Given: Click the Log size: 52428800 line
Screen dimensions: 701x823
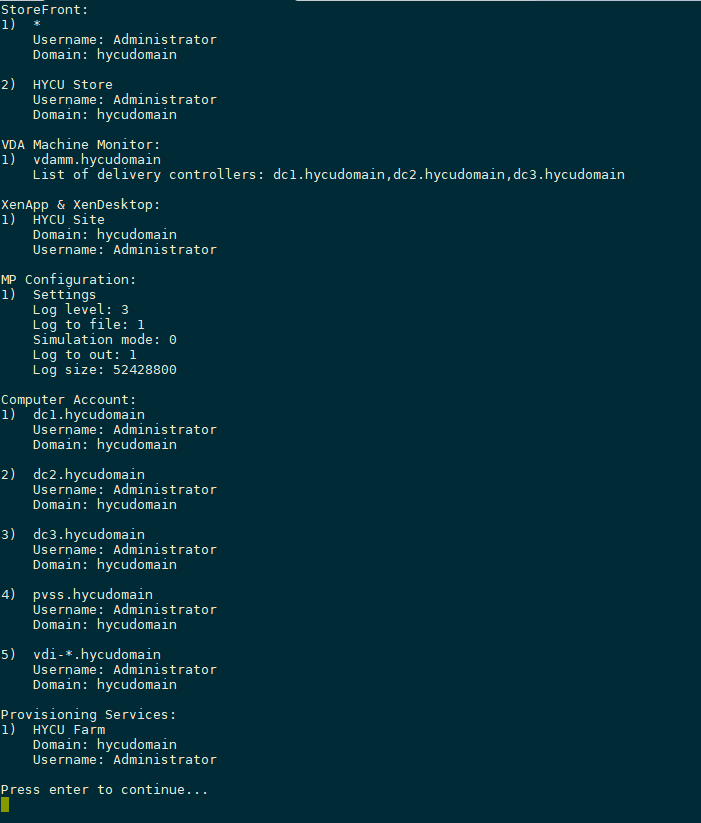Looking at the screenshot, I should click(104, 369).
